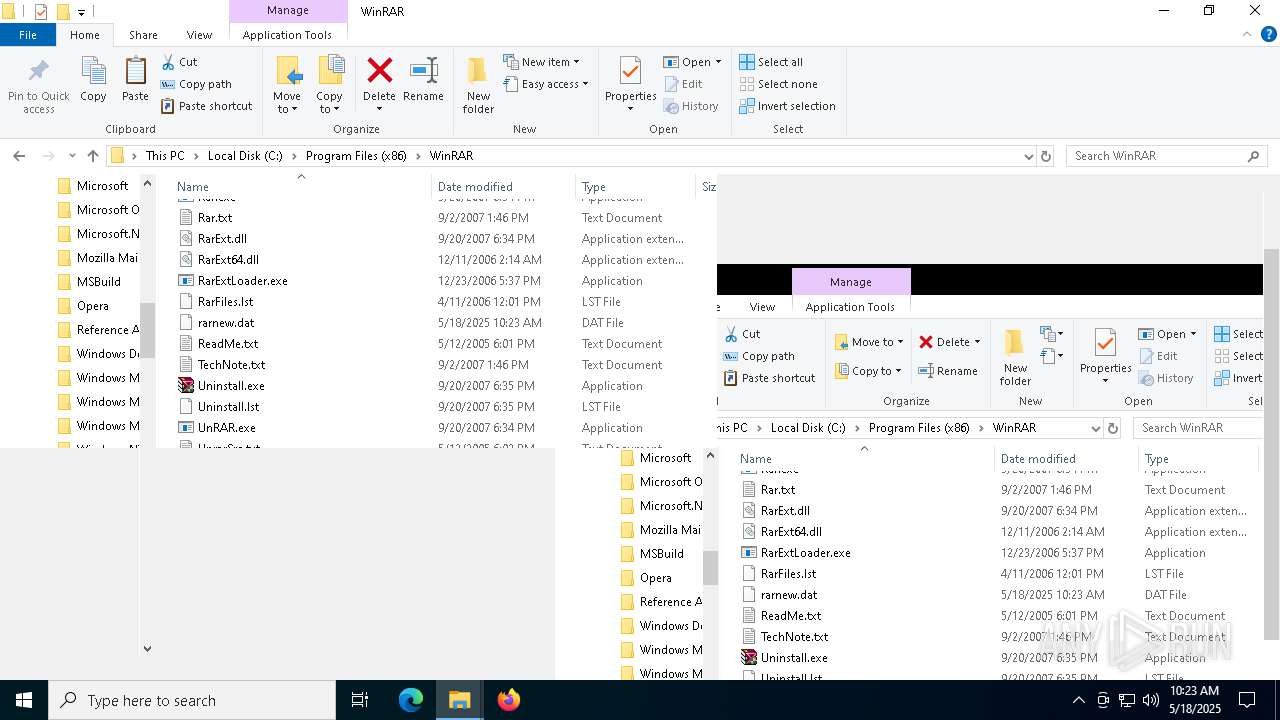
Task: Refresh the lower duplicate window address bar
Action: click(1113, 428)
